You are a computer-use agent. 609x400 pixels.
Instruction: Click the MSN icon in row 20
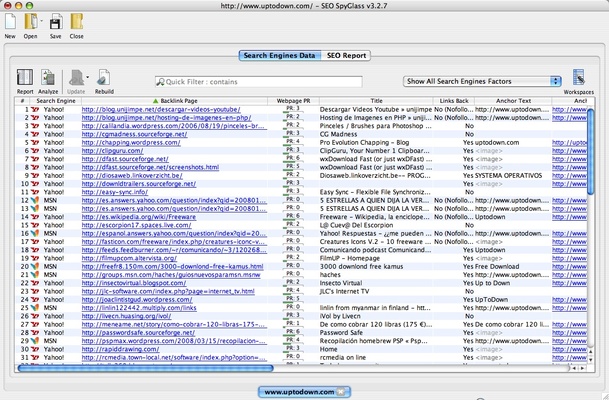[35, 266]
